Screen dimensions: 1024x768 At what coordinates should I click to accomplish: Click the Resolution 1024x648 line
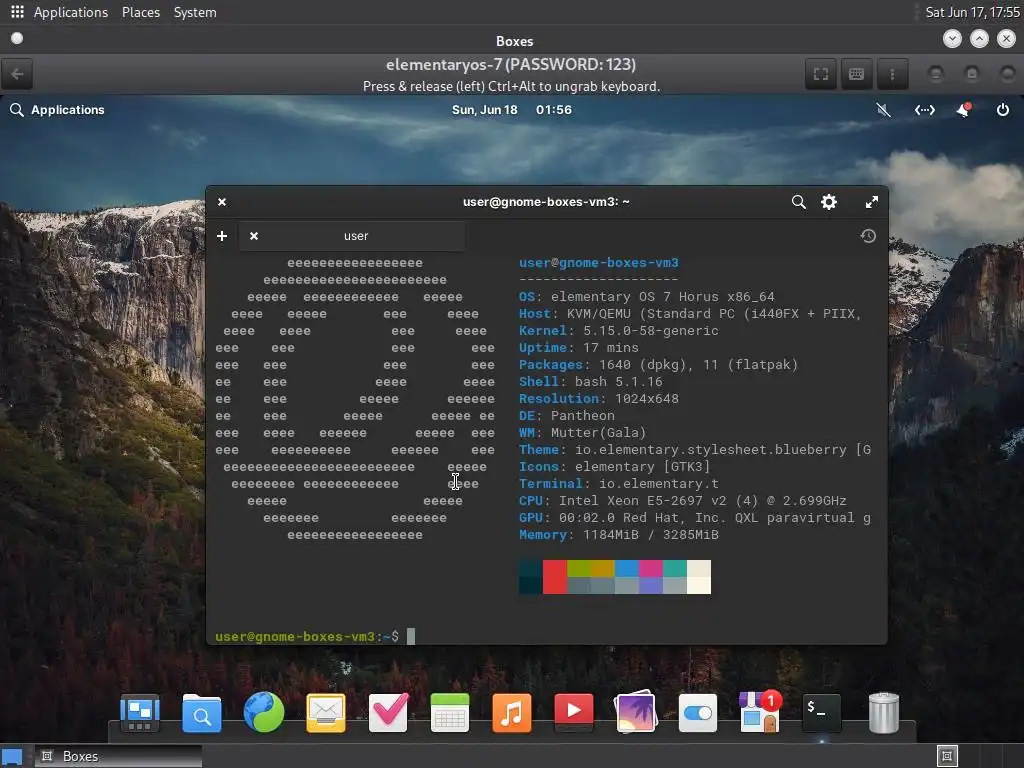pos(599,398)
